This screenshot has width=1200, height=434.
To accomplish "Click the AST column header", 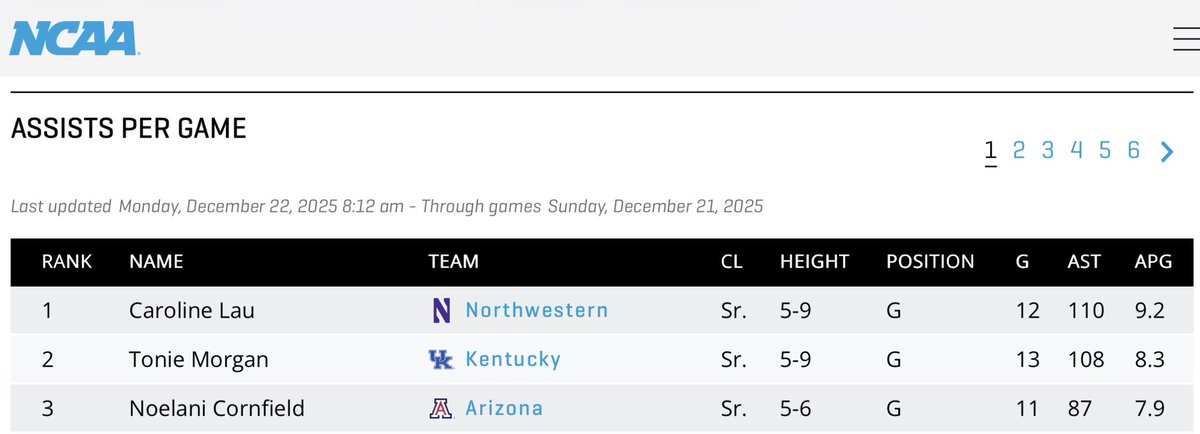I will tap(1084, 262).
